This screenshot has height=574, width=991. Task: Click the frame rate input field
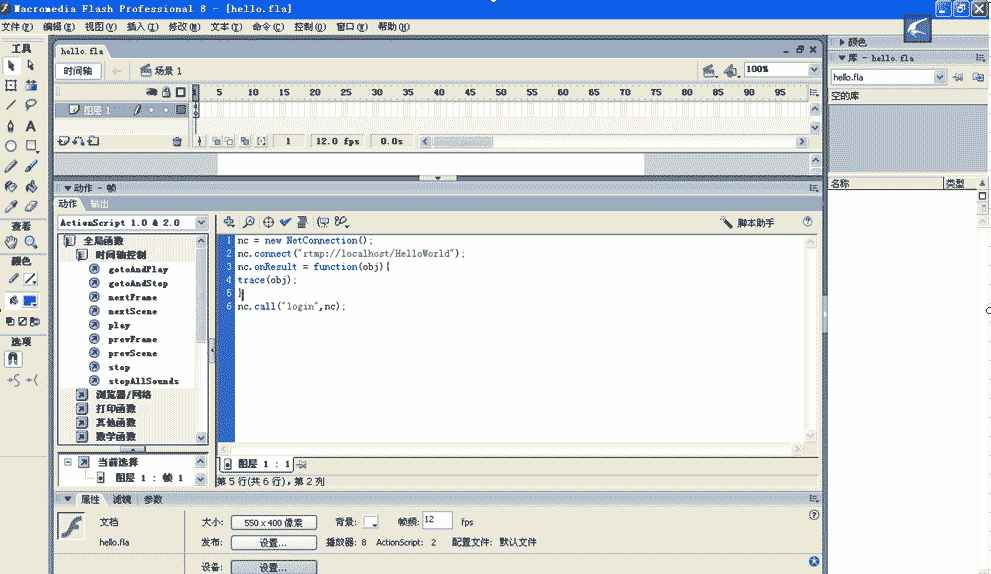coord(437,520)
